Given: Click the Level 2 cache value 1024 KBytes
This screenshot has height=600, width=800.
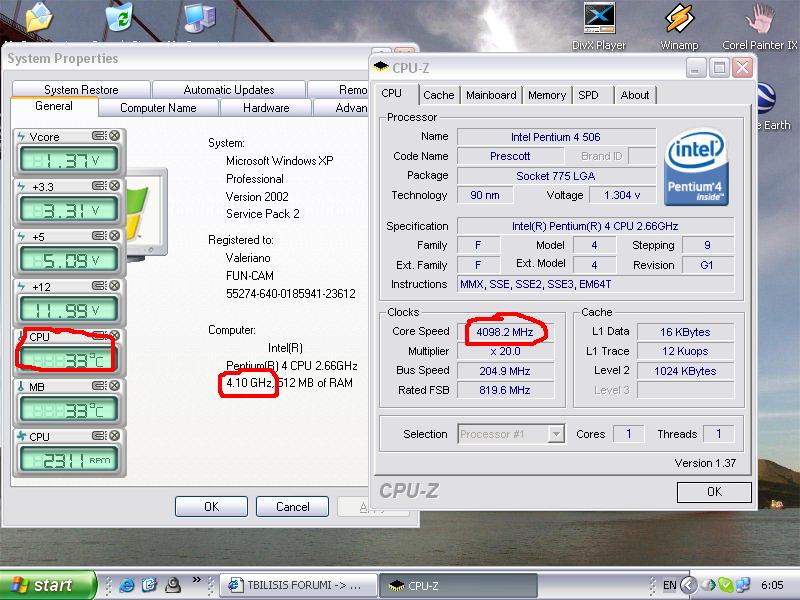Looking at the screenshot, I should pyautogui.click(x=685, y=371).
